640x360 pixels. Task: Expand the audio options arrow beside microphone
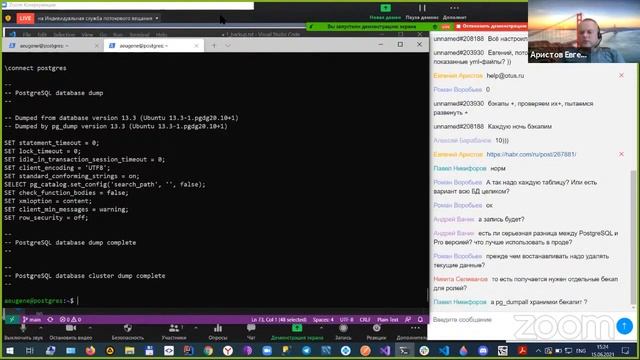tap(40, 328)
